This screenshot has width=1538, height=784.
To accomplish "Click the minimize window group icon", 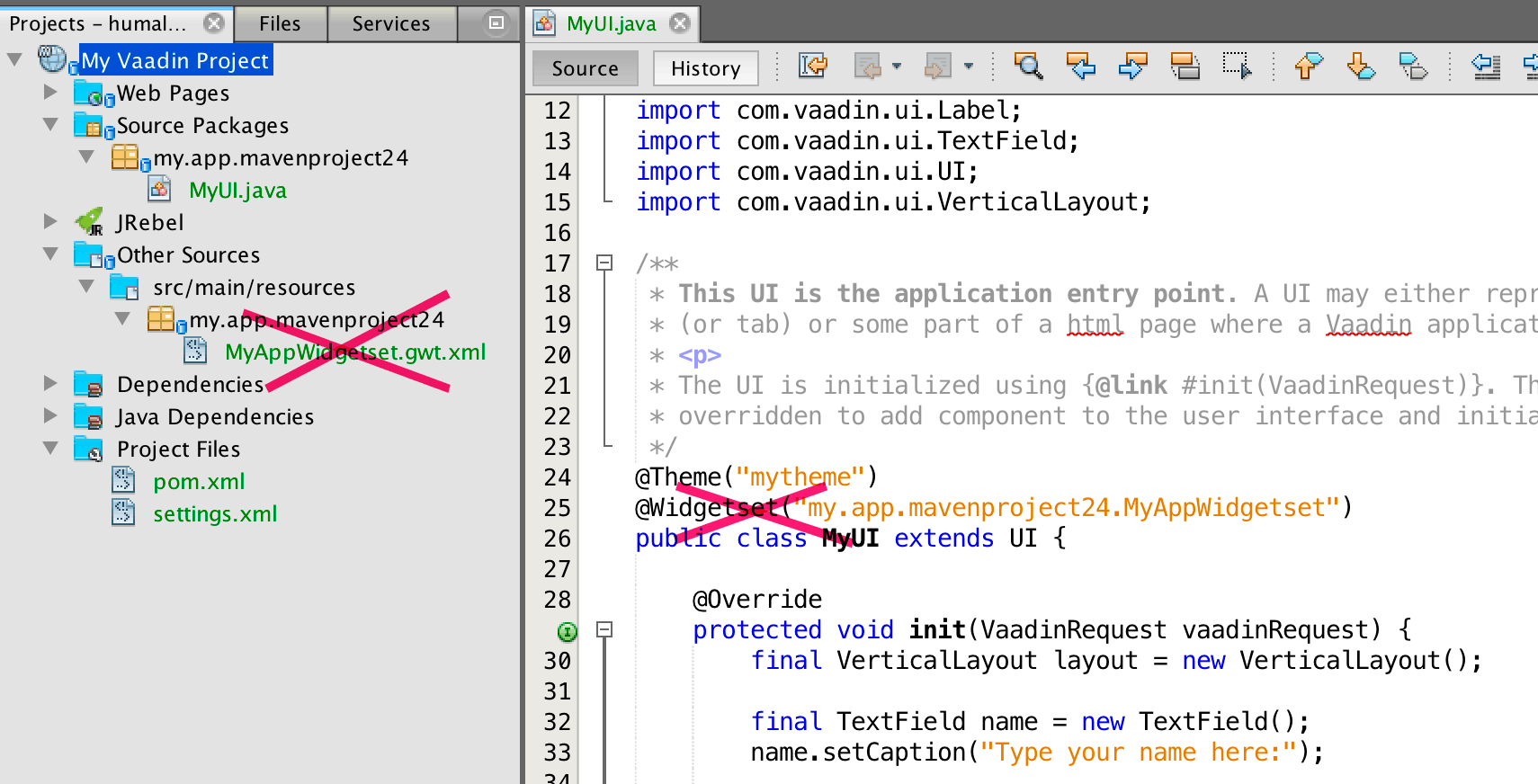I will pos(496,22).
